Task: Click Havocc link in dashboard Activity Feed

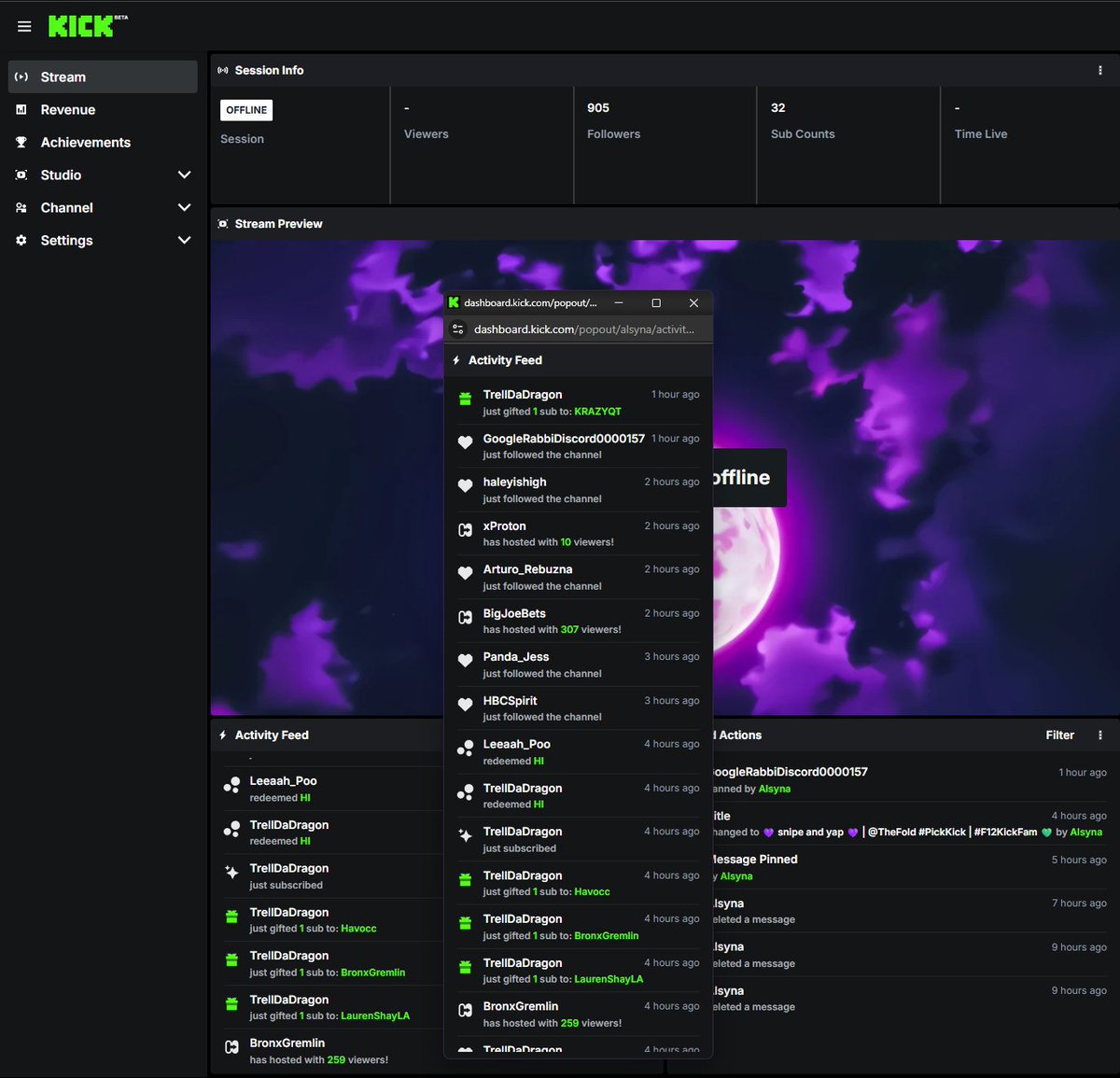Action: [x=358, y=929]
